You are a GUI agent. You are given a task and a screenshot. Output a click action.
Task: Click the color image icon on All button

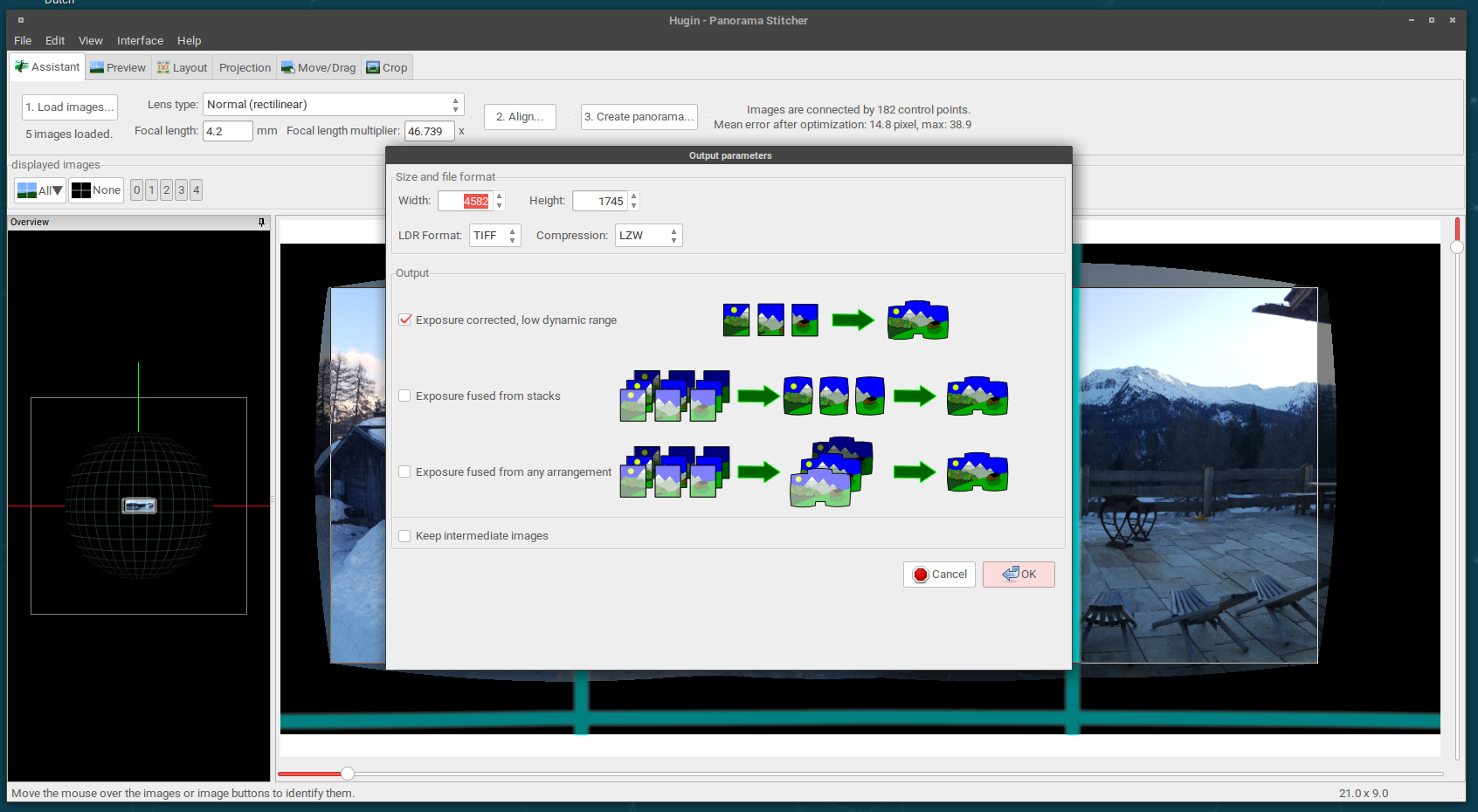pos(27,190)
